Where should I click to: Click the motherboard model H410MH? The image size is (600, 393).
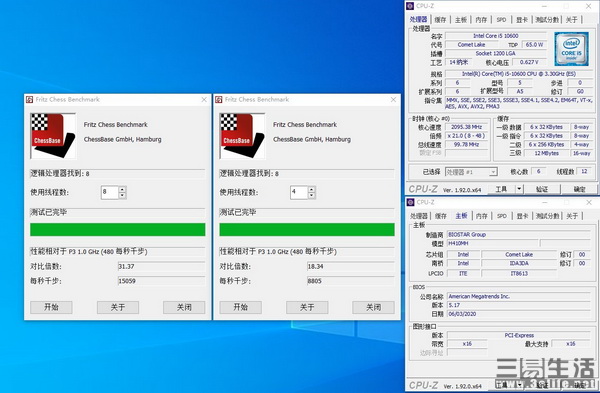click(x=492, y=243)
